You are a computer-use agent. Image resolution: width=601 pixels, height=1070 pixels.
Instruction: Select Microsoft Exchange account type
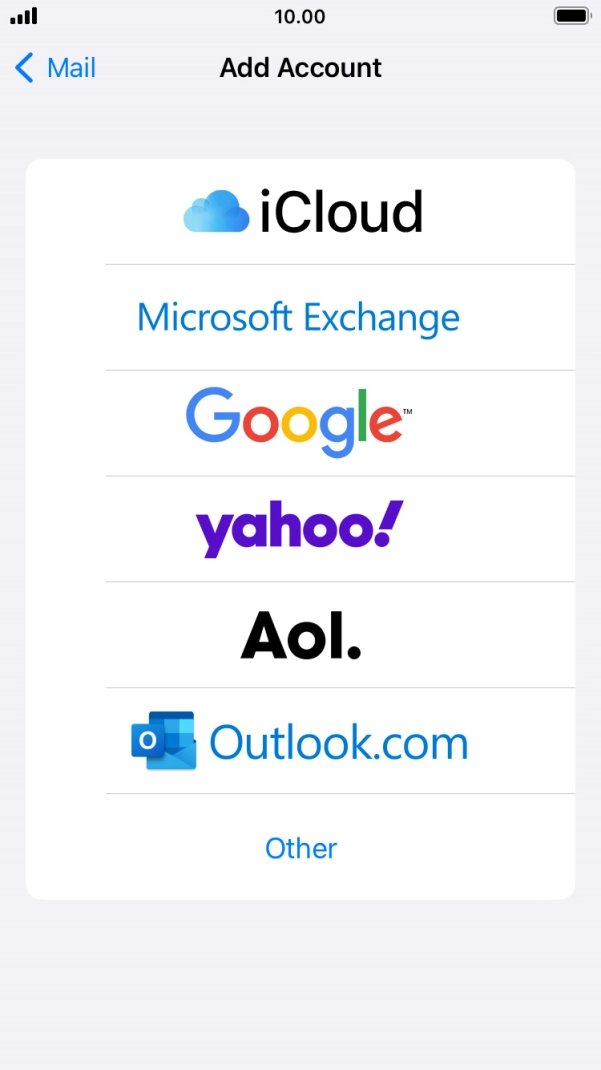pos(298,317)
